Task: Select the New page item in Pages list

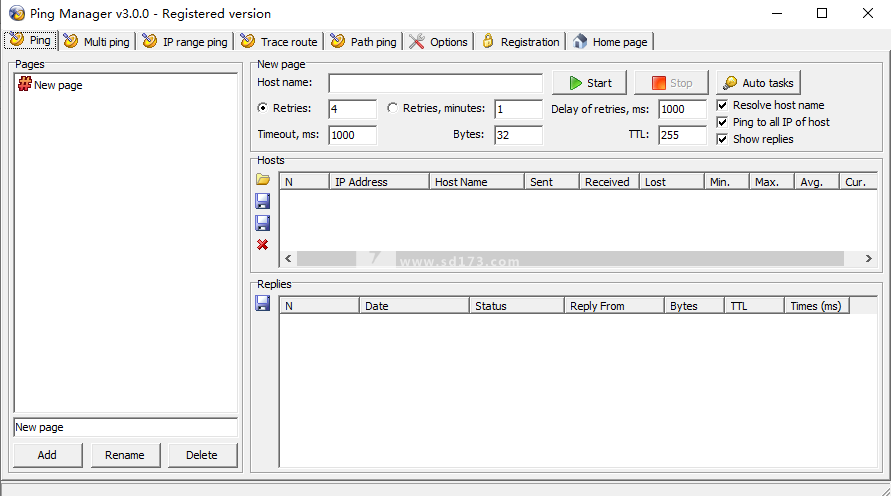Action: (57, 86)
